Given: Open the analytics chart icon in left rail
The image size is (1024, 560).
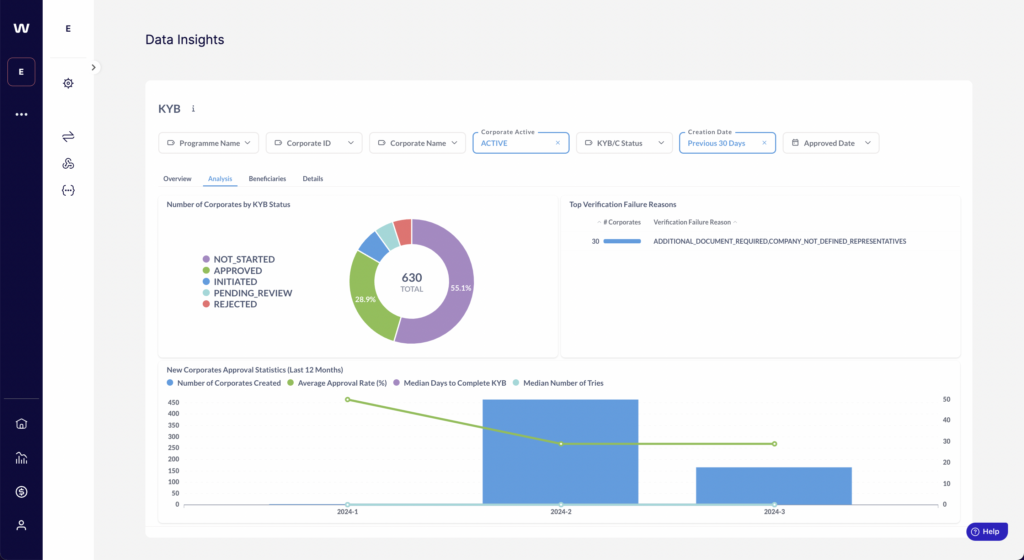Looking at the screenshot, I should [21, 458].
